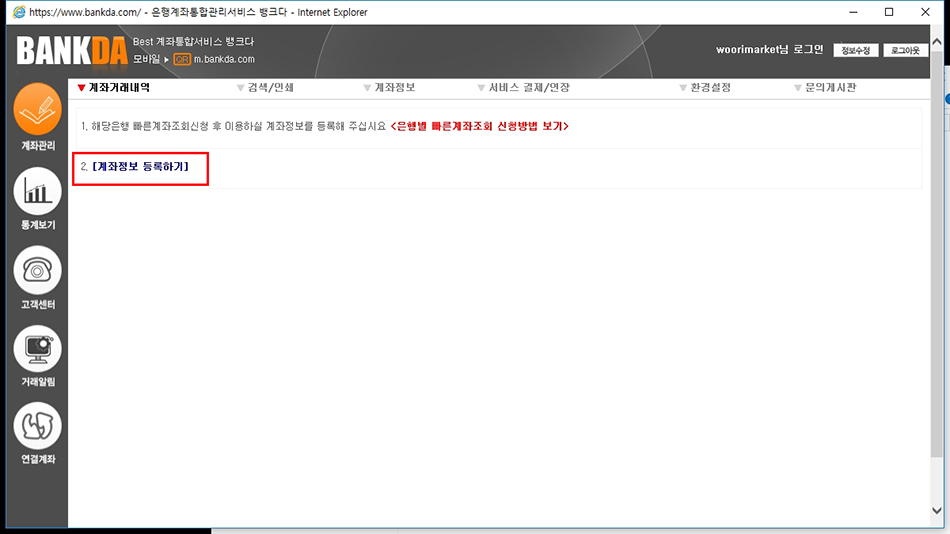Open 거래알림 monitor icon
Screen dimensions: 950x534
tap(38, 349)
